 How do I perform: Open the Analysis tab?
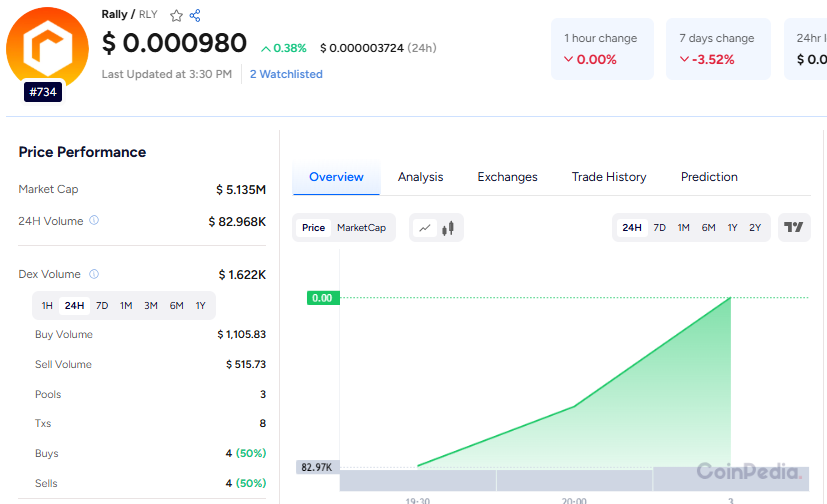pyautogui.click(x=420, y=177)
